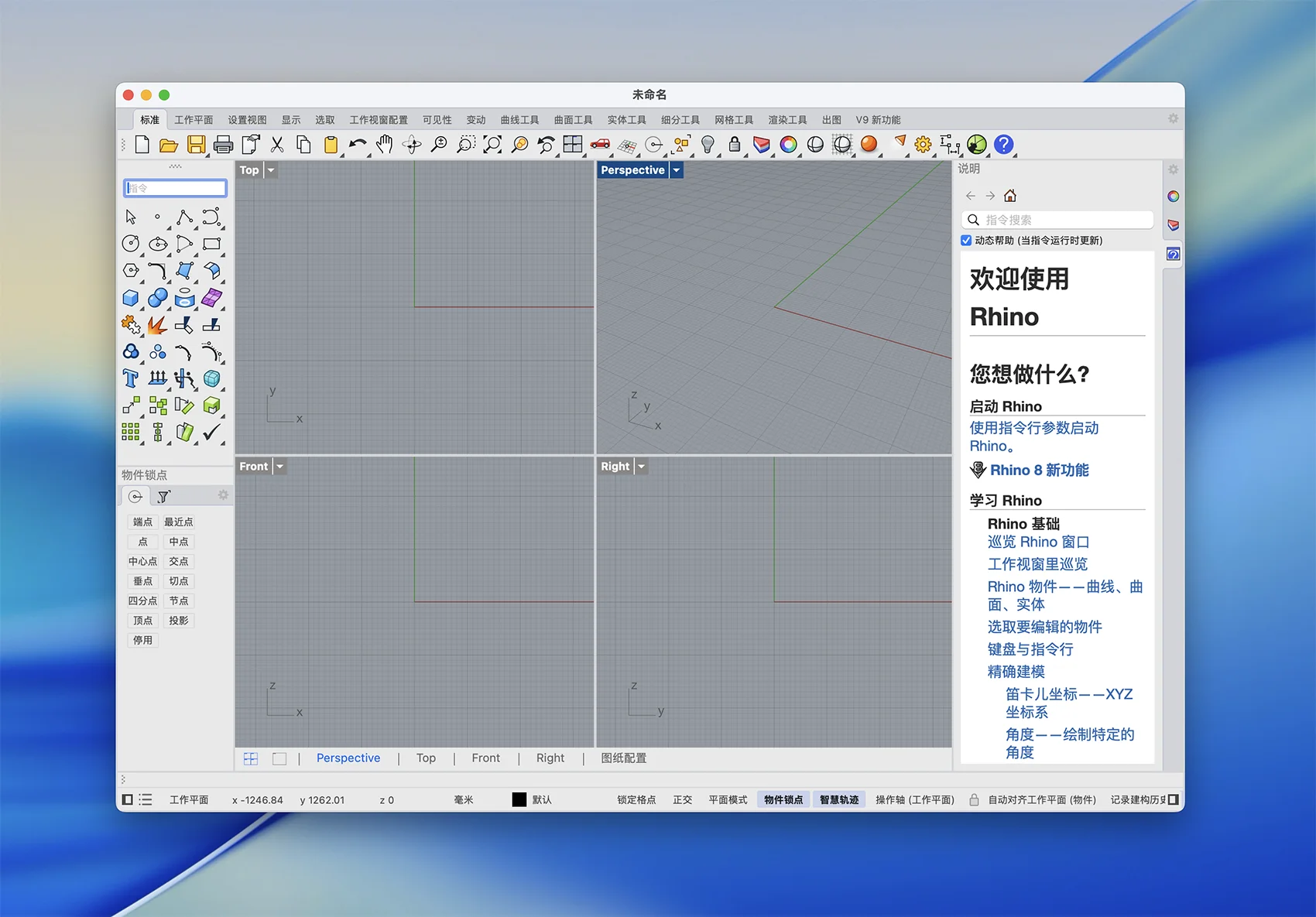Click the Save file icon in toolbar

(197, 145)
